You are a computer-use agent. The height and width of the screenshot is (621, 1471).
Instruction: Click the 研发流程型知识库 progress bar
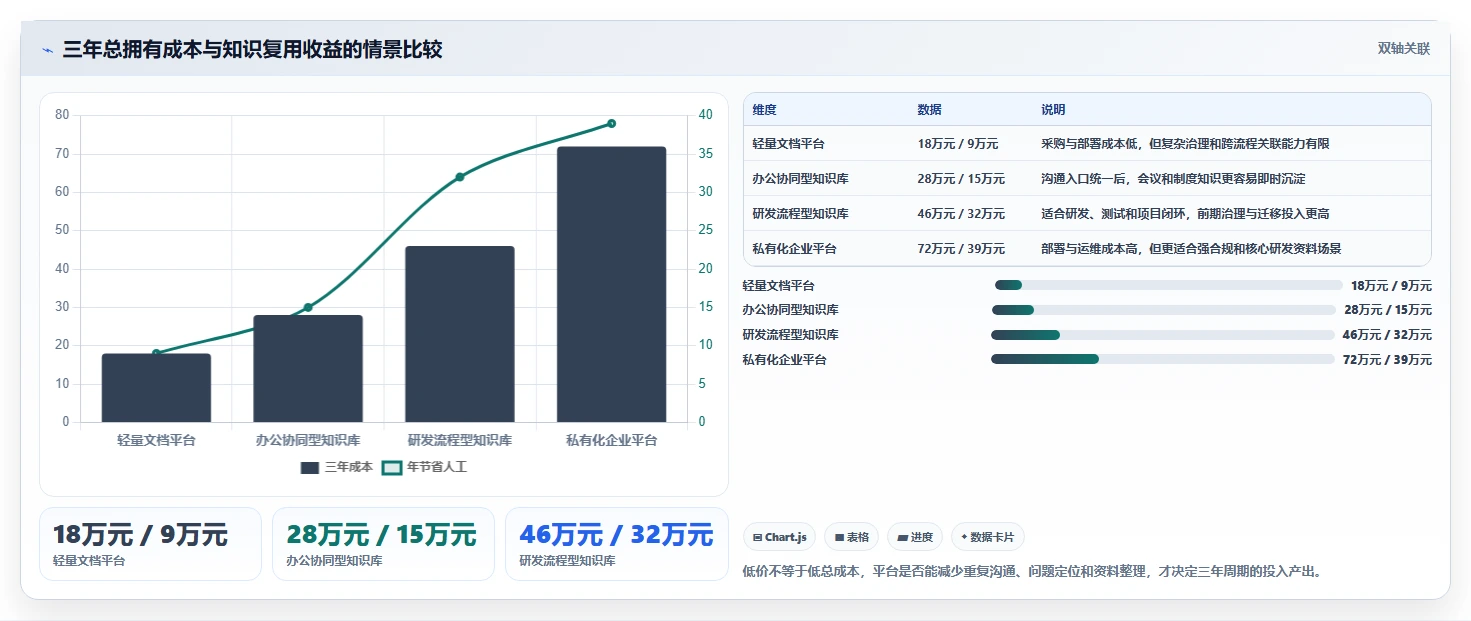pyautogui.click(x=1162, y=335)
